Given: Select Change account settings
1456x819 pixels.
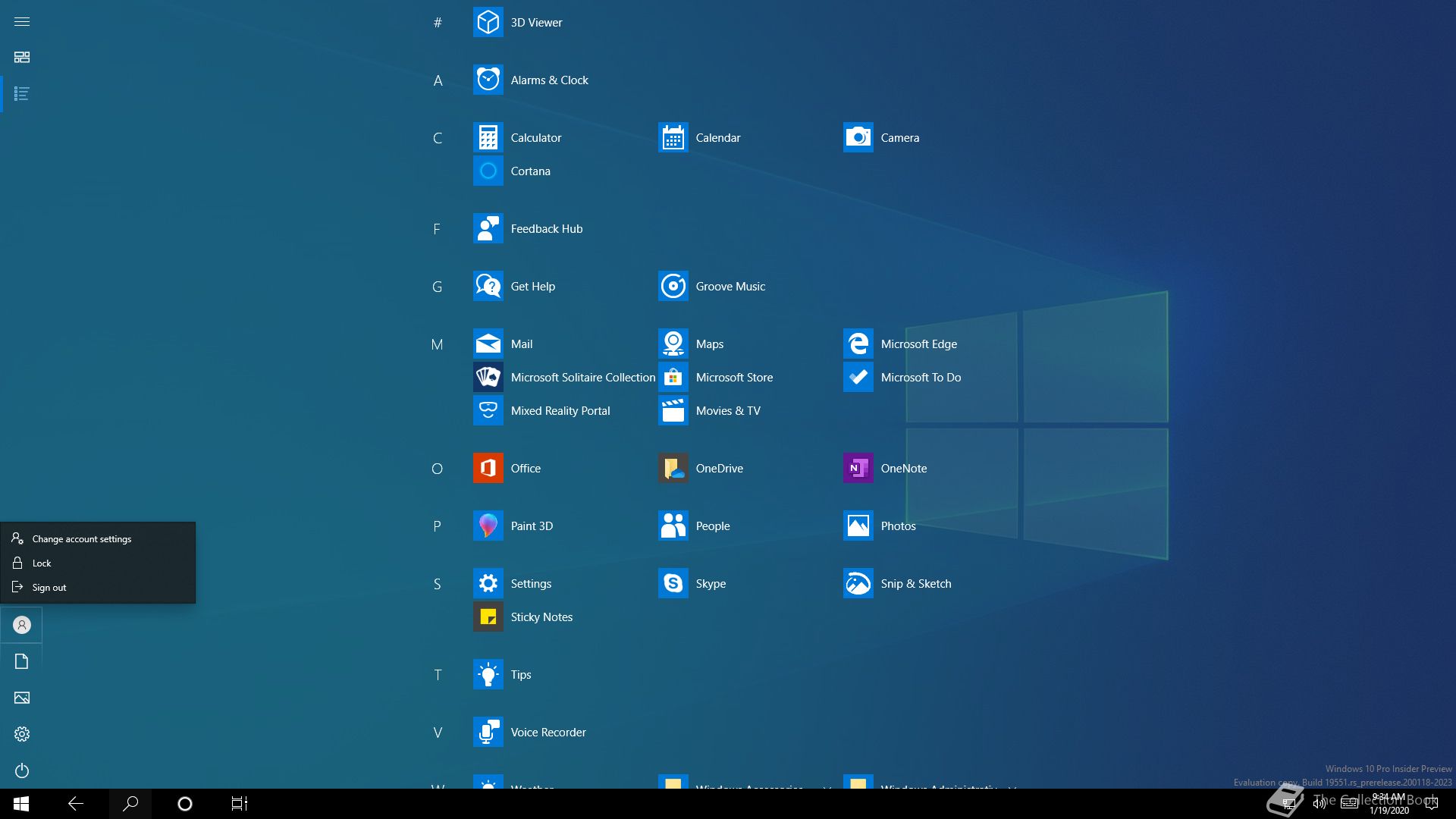Looking at the screenshot, I should [98, 538].
